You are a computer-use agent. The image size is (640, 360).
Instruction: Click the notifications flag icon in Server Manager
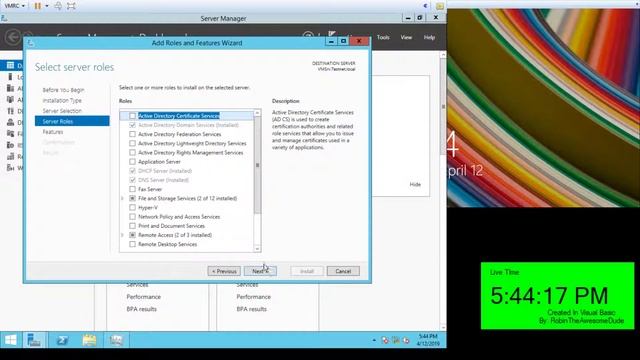tap(331, 34)
